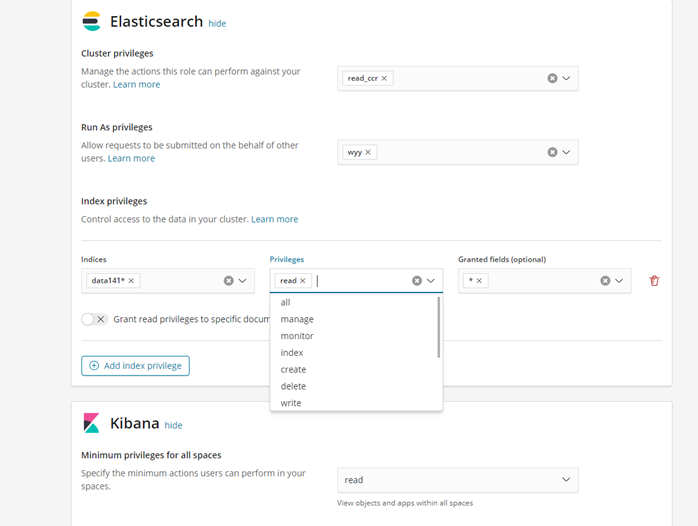
Task: Delete this index privilege with trash icon
Action: pos(654,281)
